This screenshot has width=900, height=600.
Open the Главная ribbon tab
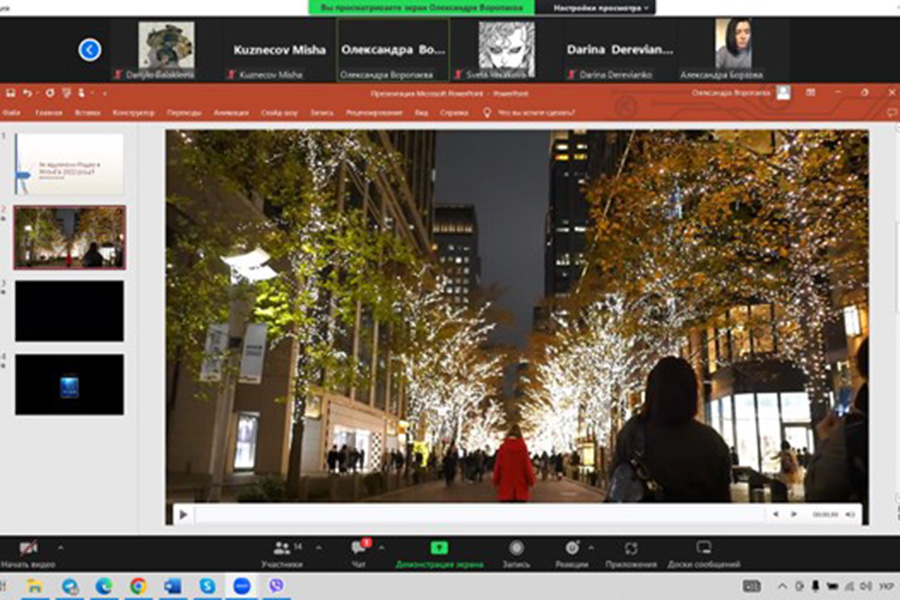[48, 113]
